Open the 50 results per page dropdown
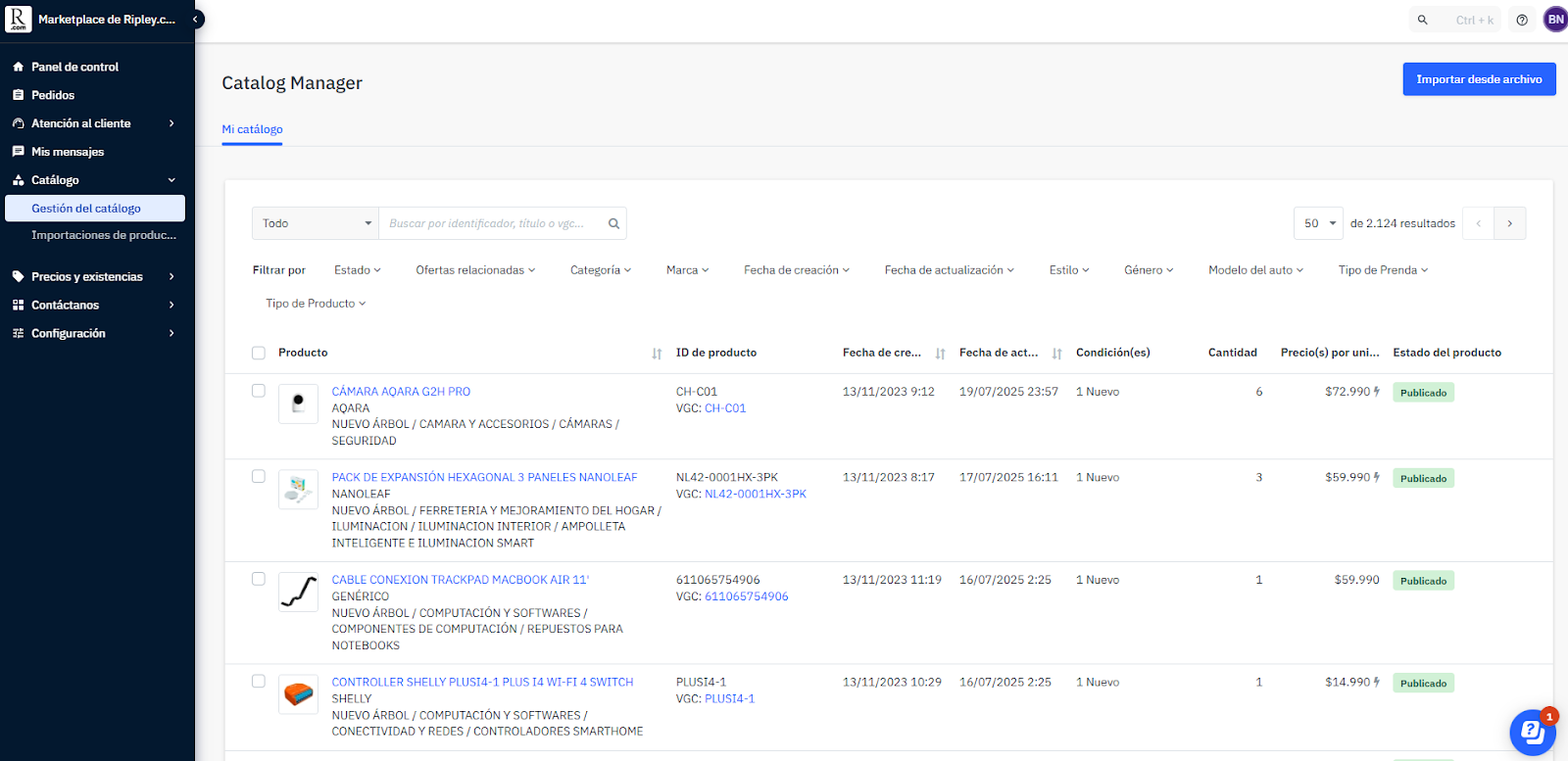This screenshot has height=761, width=1568. pos(1319,223)
